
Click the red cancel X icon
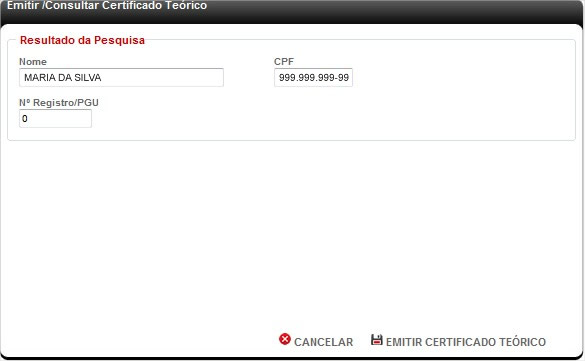[285, 339]
